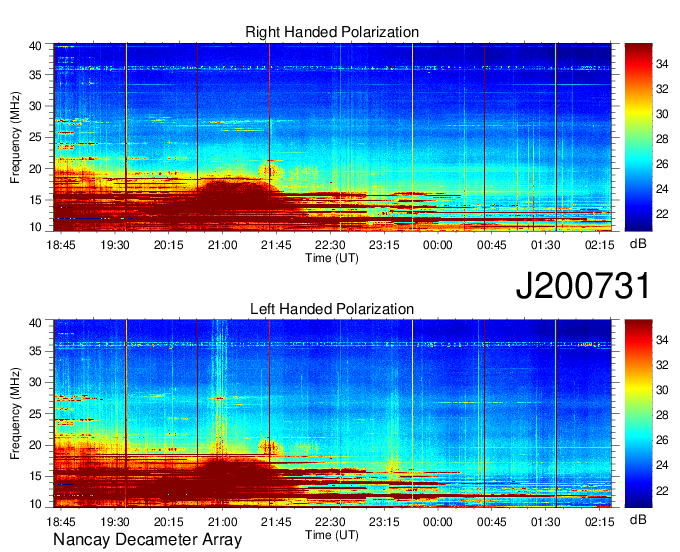Click 'Frequency (MHz)' axis label of Right Handed plot
The width and height of the screenshot is (680, 552).
[x=15, y=137]
